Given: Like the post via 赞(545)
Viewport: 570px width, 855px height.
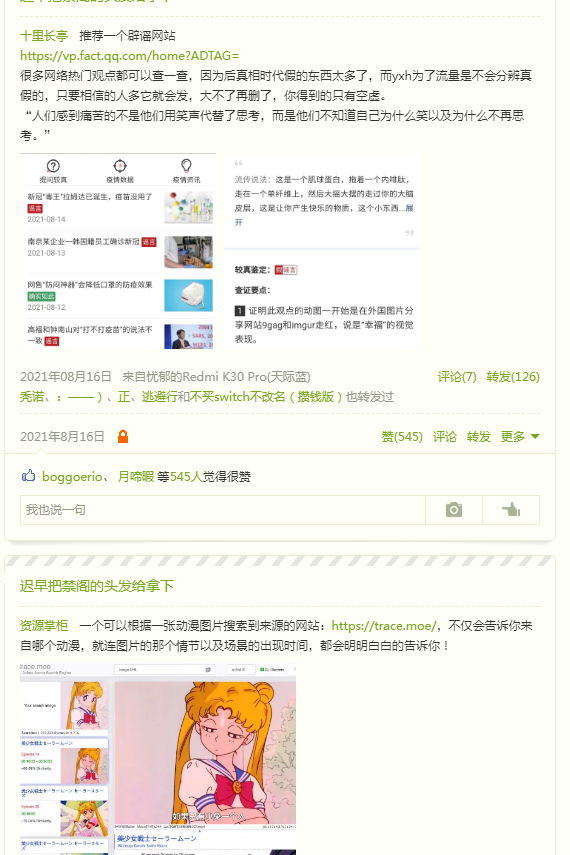Looking at the screenshot, I should (402, 436).
